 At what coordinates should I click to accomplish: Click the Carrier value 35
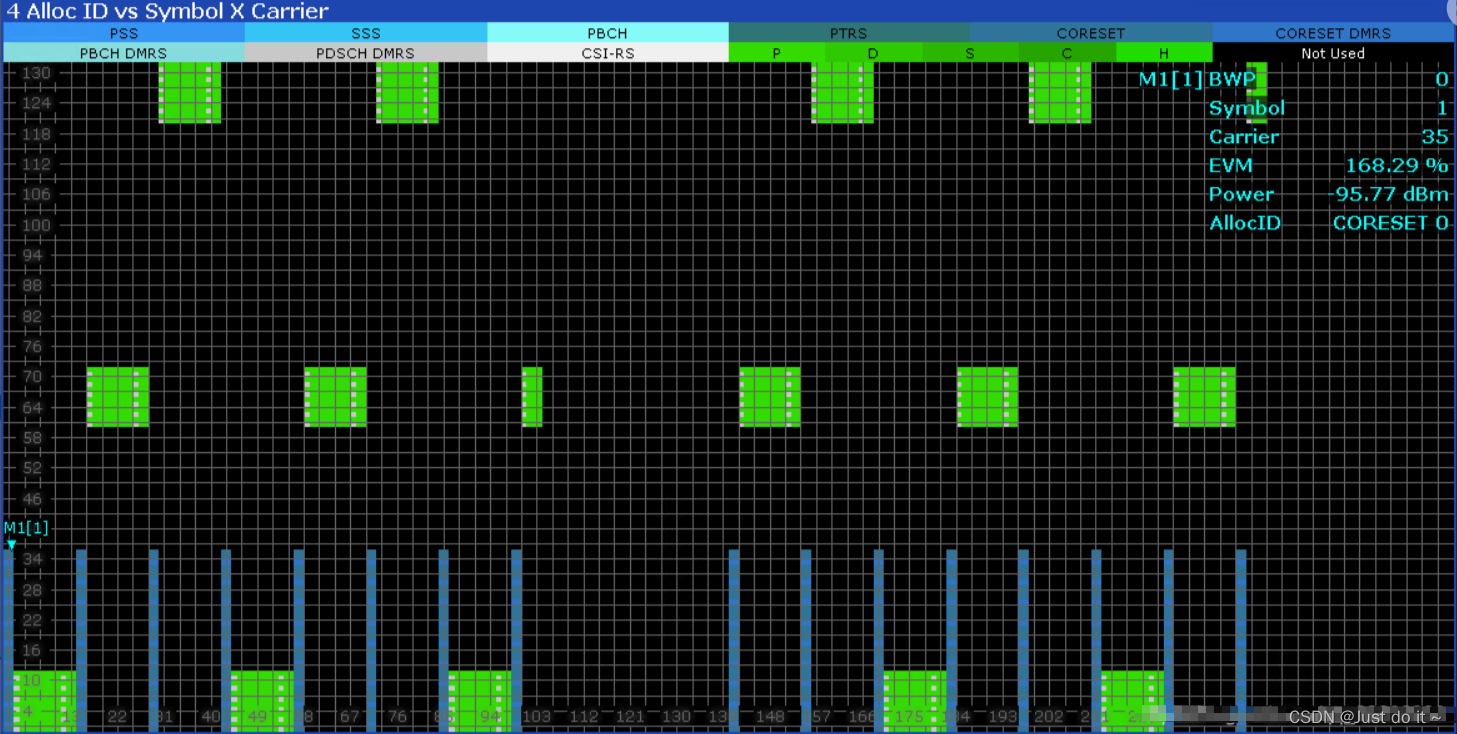[1435, 137]
